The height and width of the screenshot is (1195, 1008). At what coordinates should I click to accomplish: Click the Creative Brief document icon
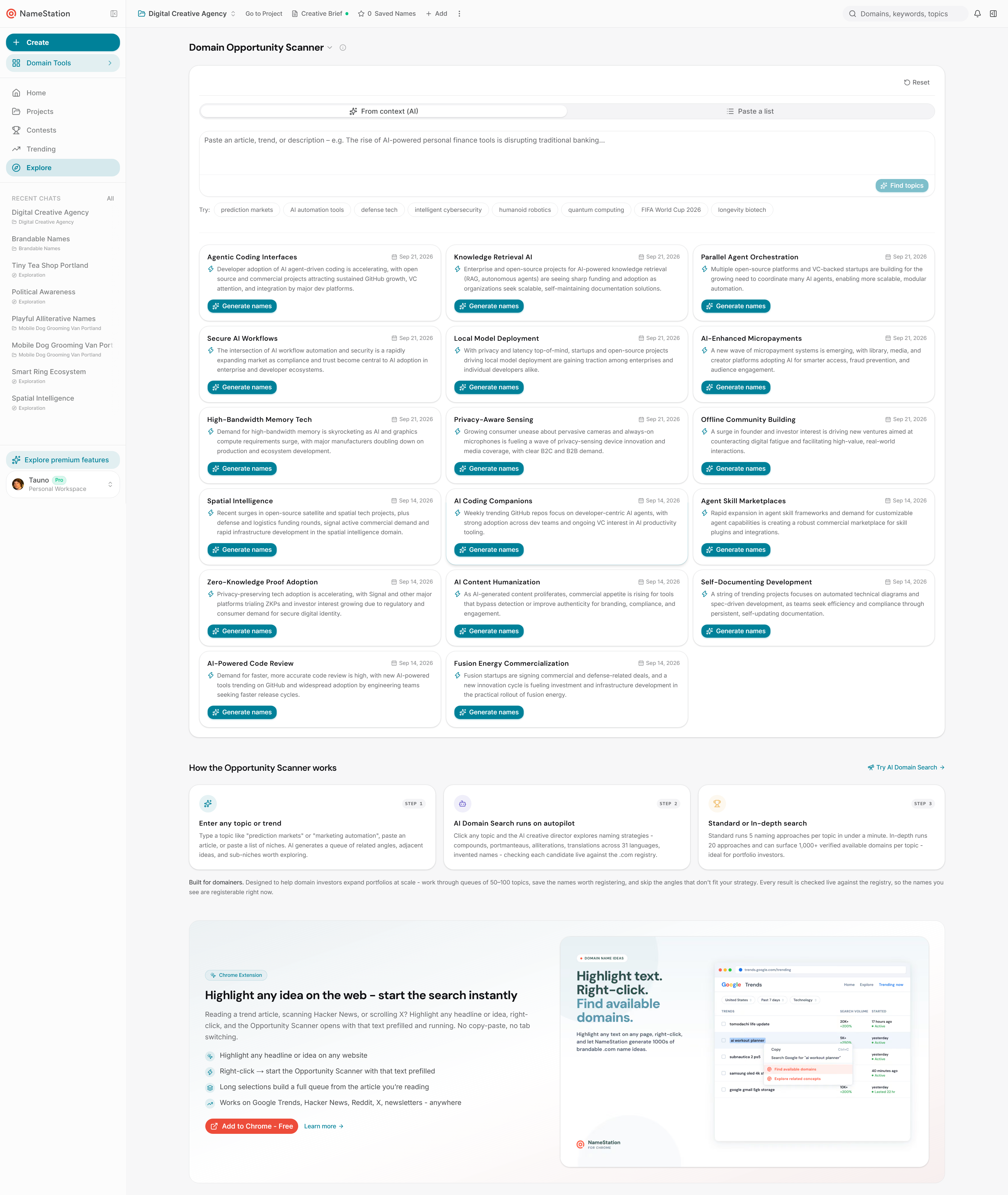295,14
